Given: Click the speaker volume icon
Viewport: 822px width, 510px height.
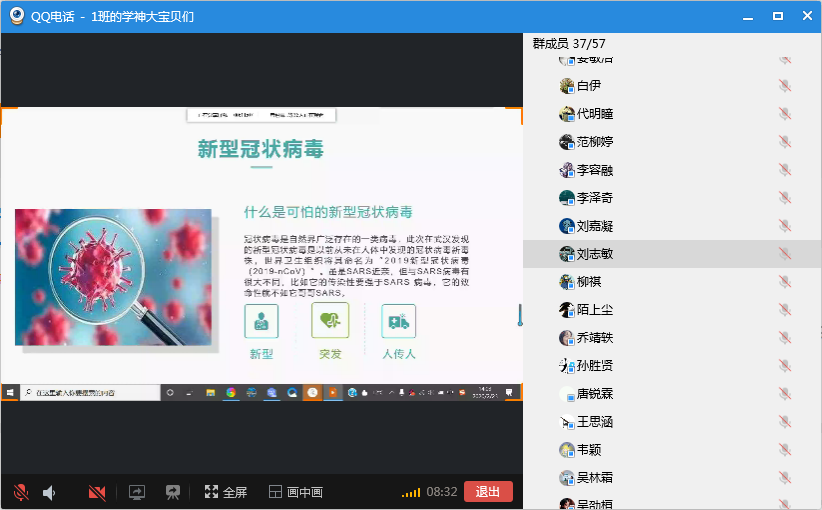Looking at the screenshot, I should pos(49,492).
